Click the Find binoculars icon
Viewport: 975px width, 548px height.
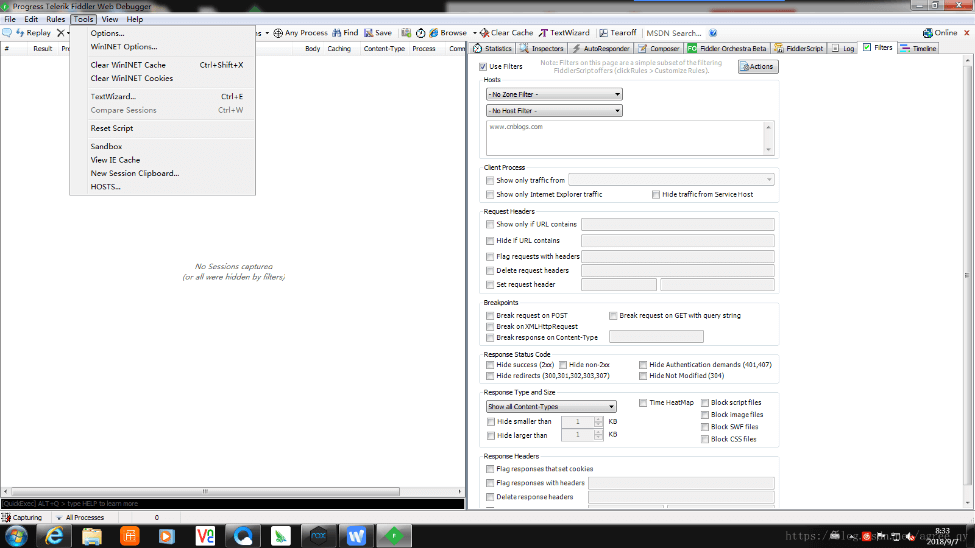(336, 33)
